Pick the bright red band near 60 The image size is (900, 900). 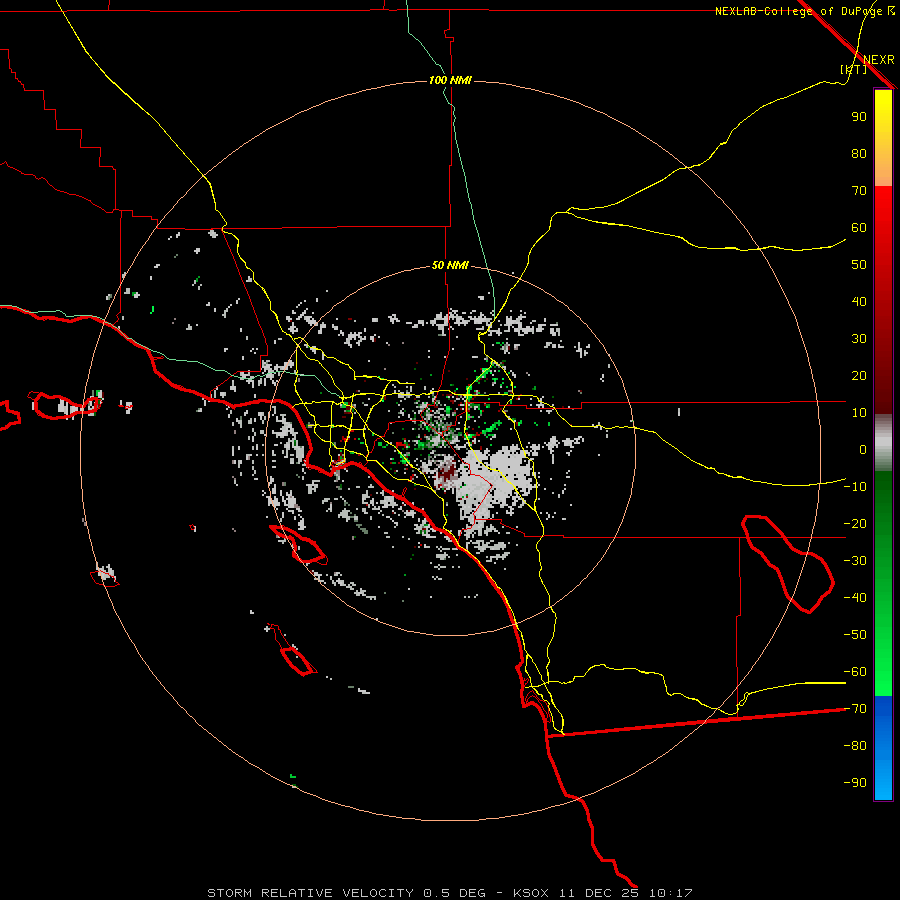883,215
